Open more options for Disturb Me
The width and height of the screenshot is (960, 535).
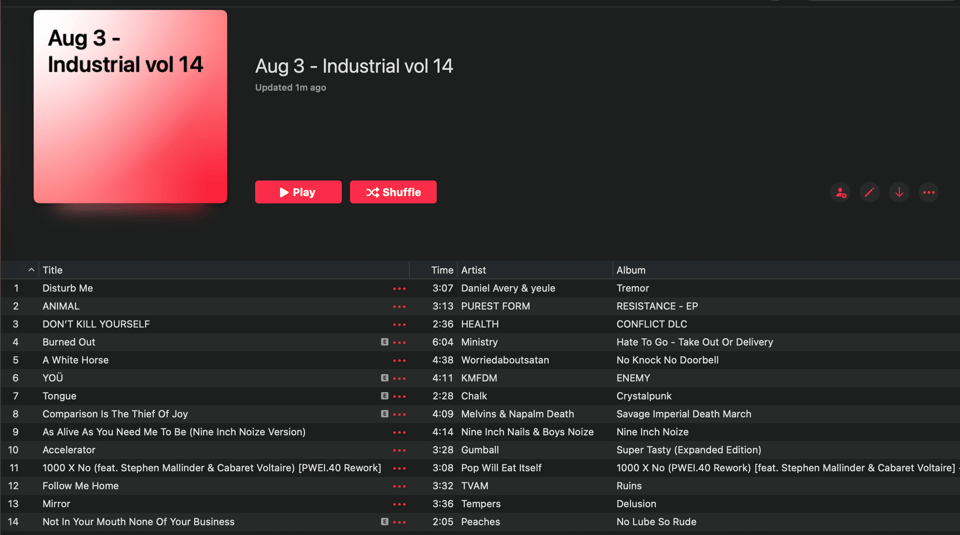(399, 288)
